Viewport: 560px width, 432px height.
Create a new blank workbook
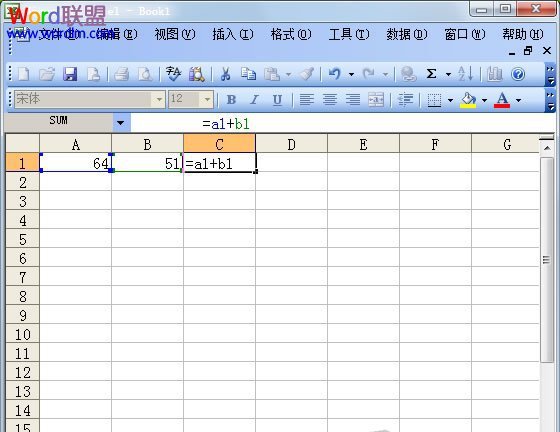(x=24, y=74)
